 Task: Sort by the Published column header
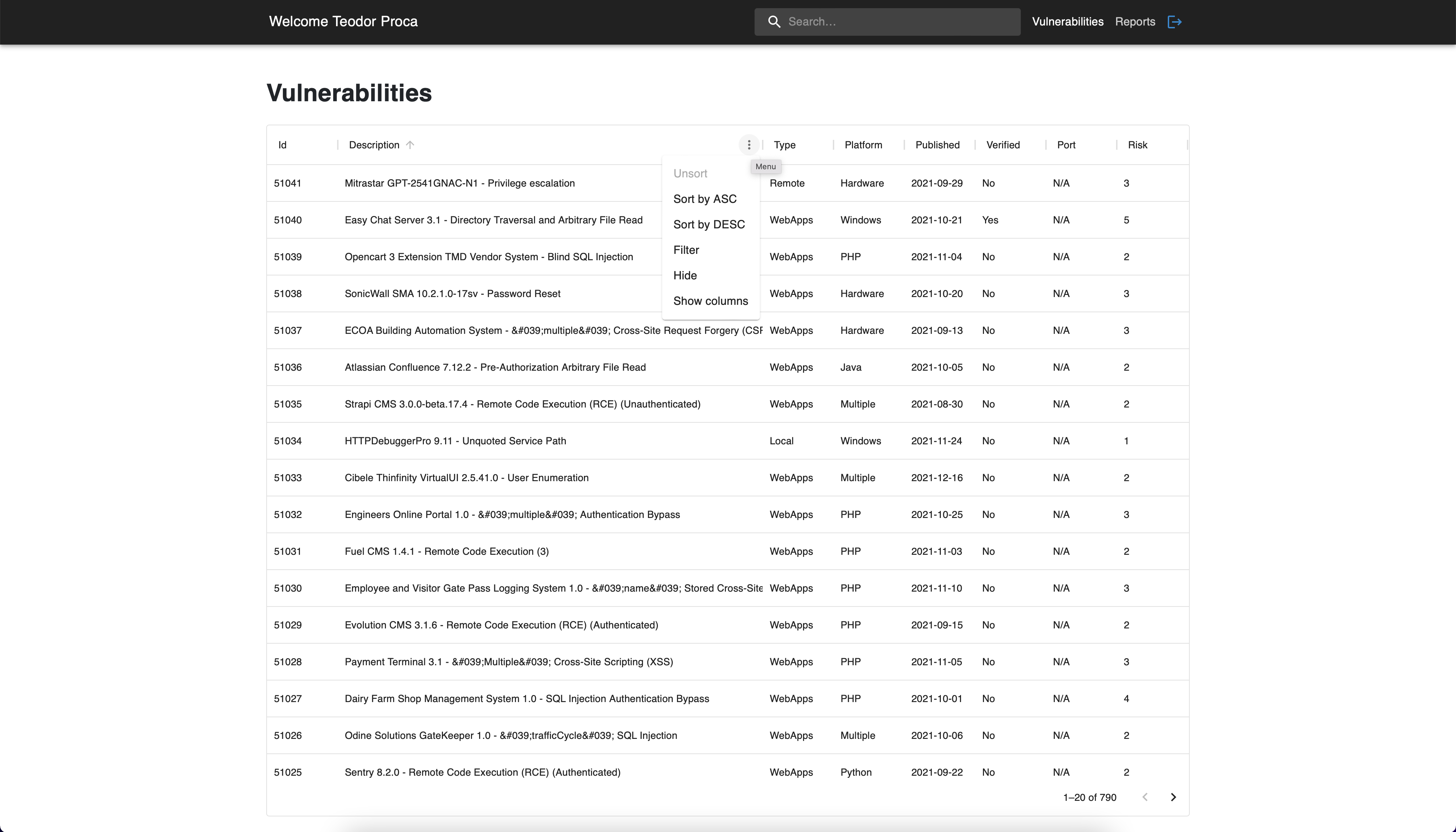pyautogui.click(x=937, y=144)
